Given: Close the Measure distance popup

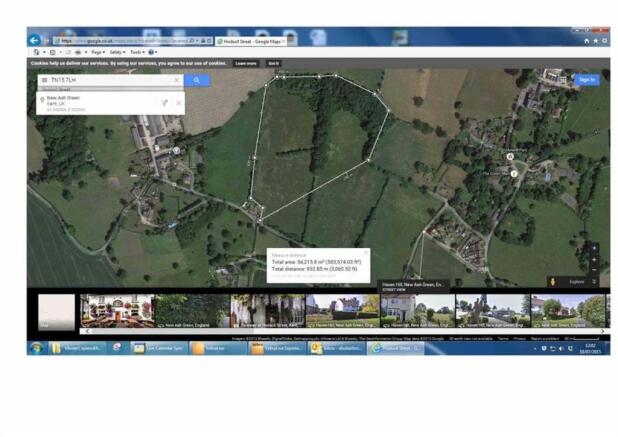Looking at the screenshot, I should (365, 253).
